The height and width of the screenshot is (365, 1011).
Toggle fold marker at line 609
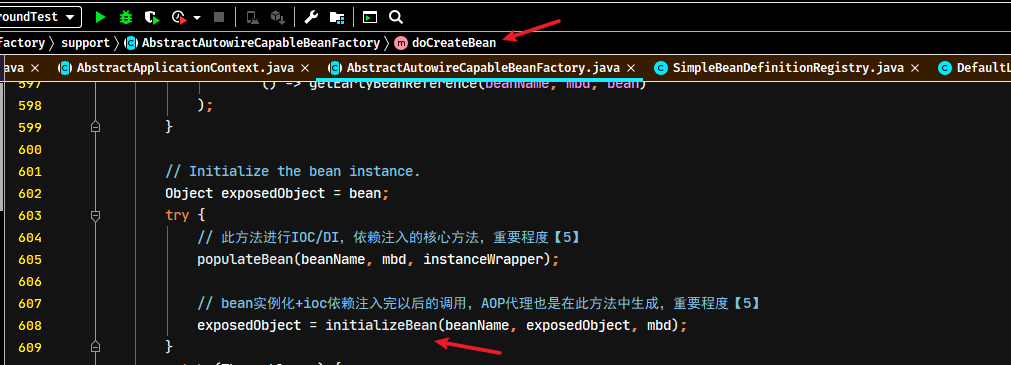pyautogui.click(x=95, y=348)
